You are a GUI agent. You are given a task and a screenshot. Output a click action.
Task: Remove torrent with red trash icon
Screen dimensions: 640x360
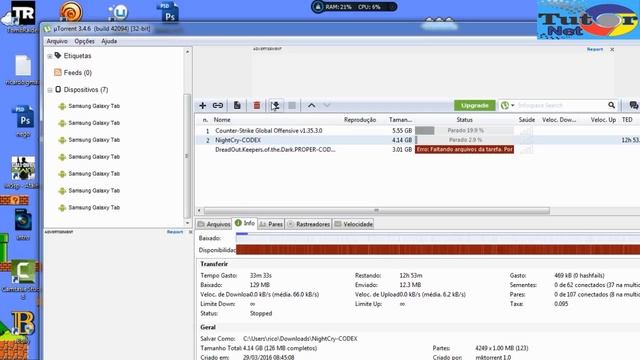click(x=257, y=105)
